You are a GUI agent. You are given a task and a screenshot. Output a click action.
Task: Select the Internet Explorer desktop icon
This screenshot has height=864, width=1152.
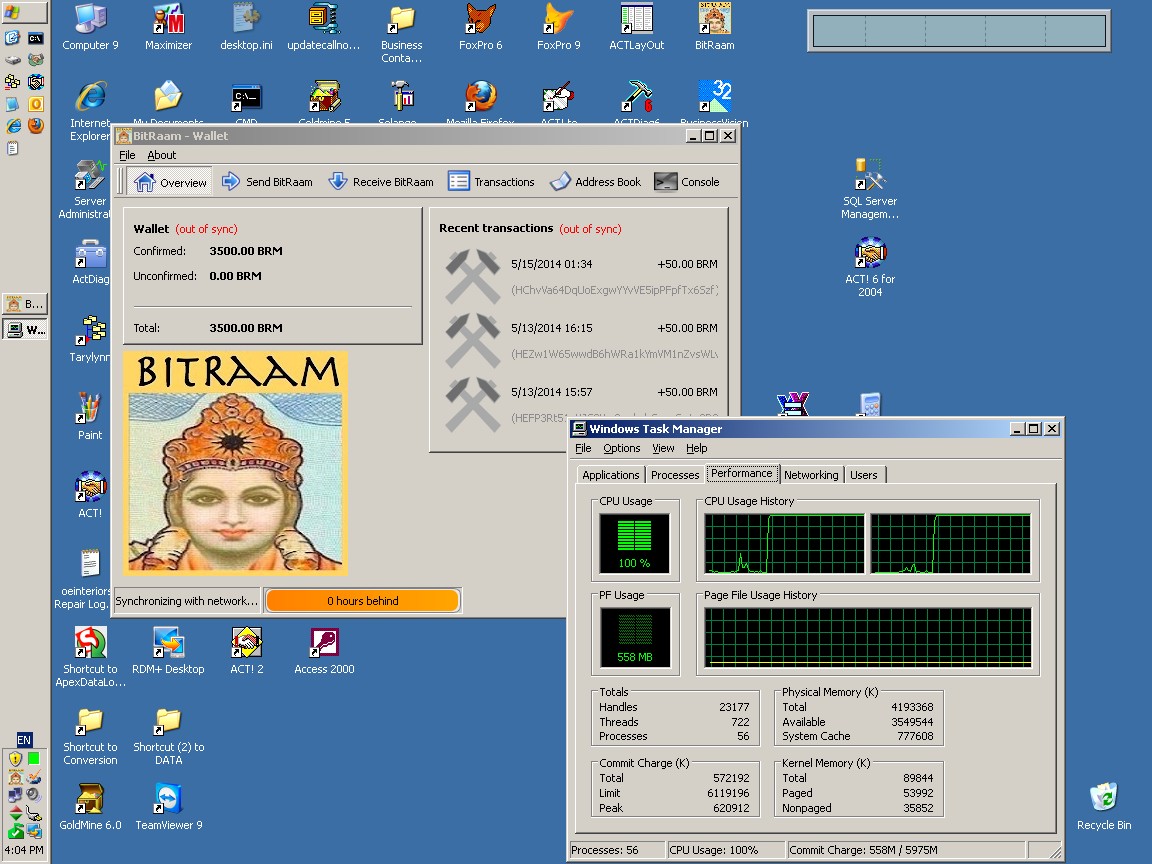coord(90,110)
